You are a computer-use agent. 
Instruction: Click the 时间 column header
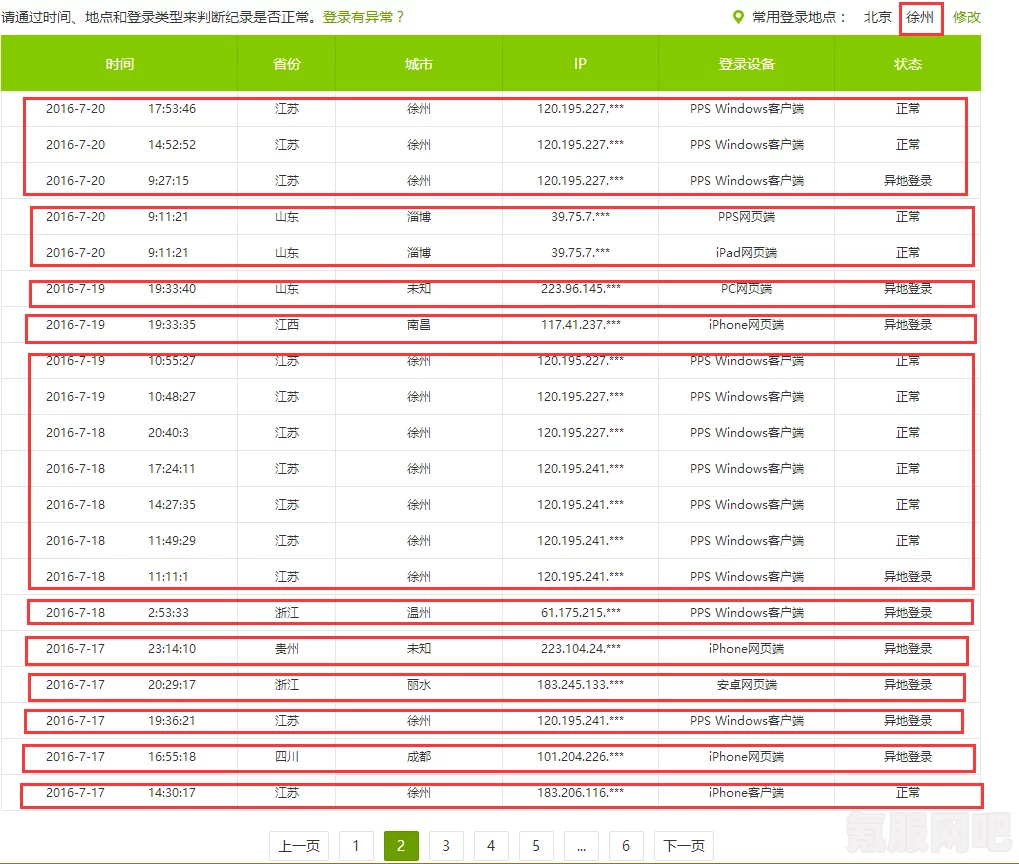pyautogui.click(x=120, y=64)
